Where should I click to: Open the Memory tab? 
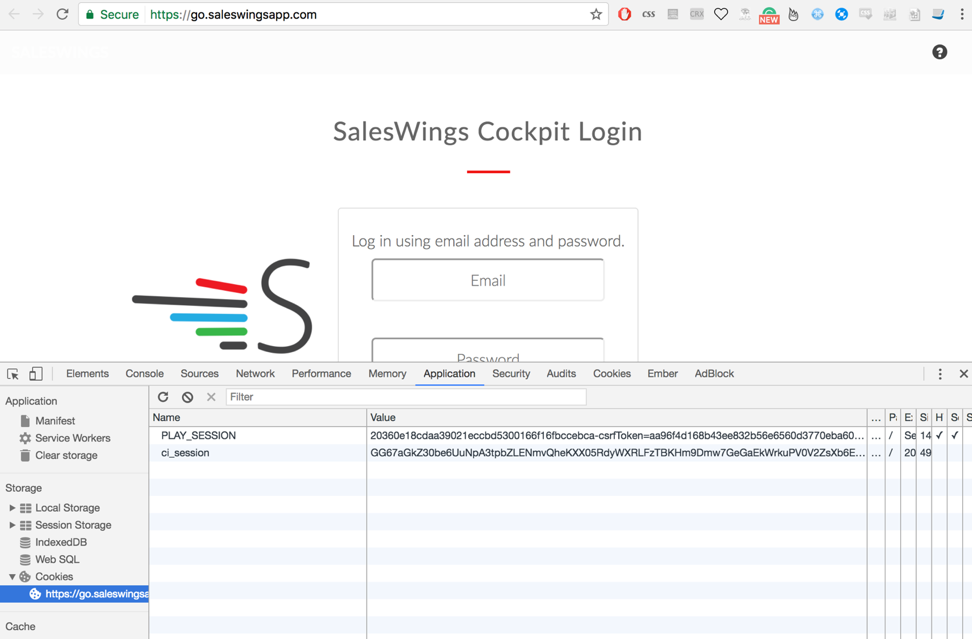click(x=387, y=374)
